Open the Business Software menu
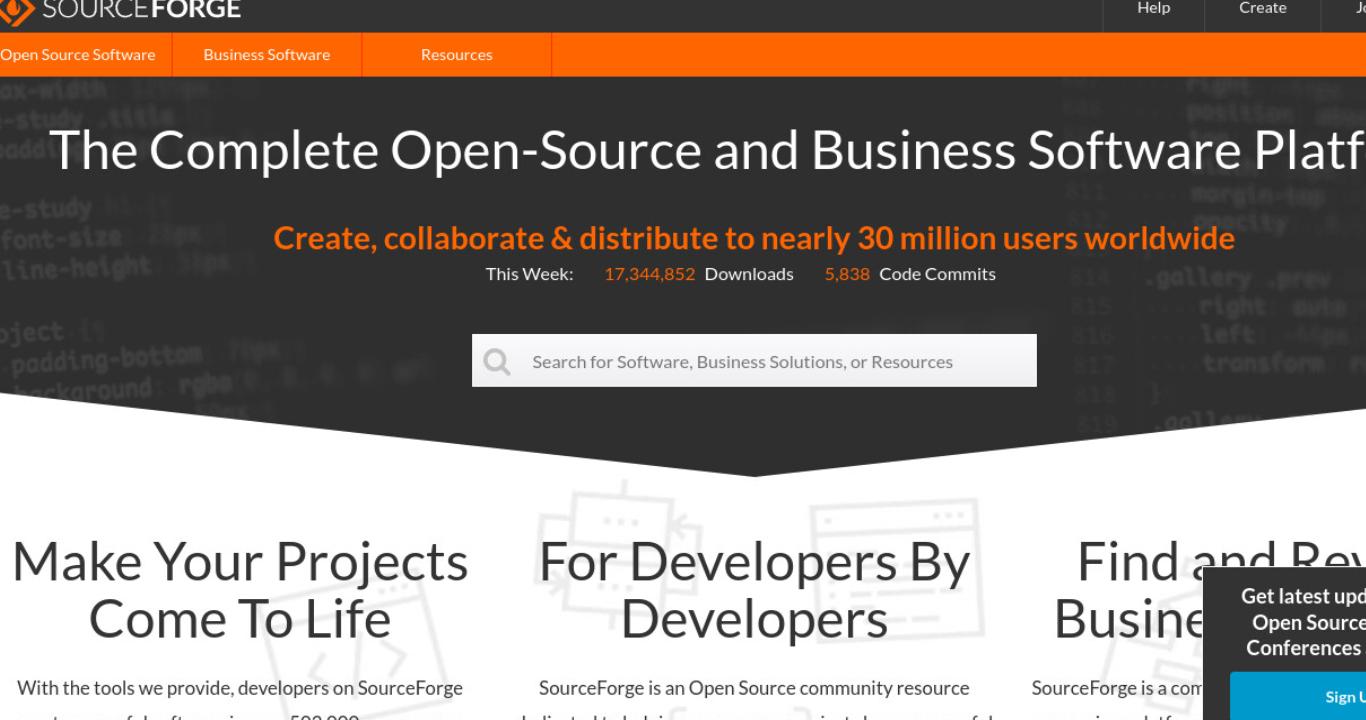The height and width of the screenshot is (720, 1366). 267,55
